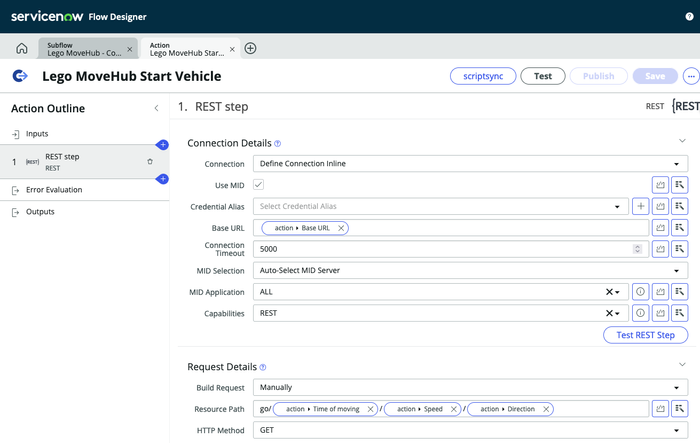Toggle scripting for Credential Alias
Viewport: 700px width, 443px height.
660,206
